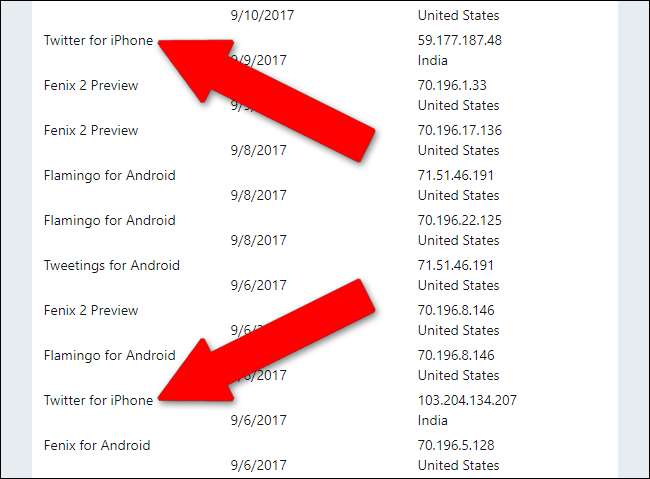Click the 9/10/2017 date at top
The height and width of the screenshot is (479, 650).
[262, 15]
